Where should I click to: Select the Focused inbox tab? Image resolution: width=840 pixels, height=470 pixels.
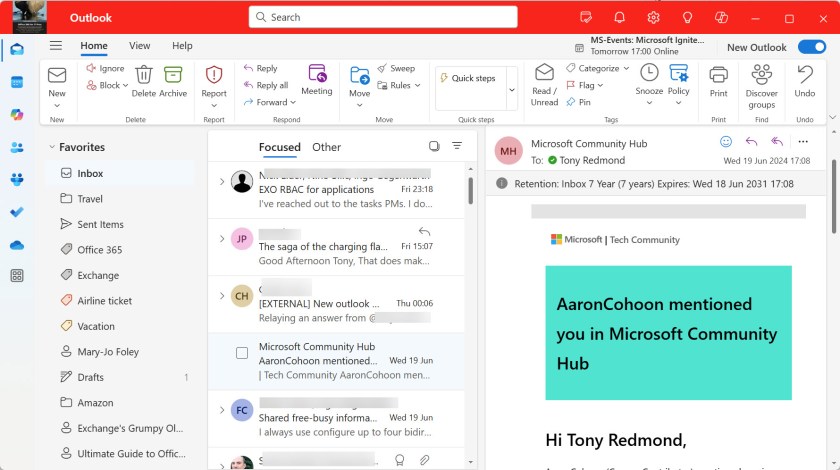(280, 147)
